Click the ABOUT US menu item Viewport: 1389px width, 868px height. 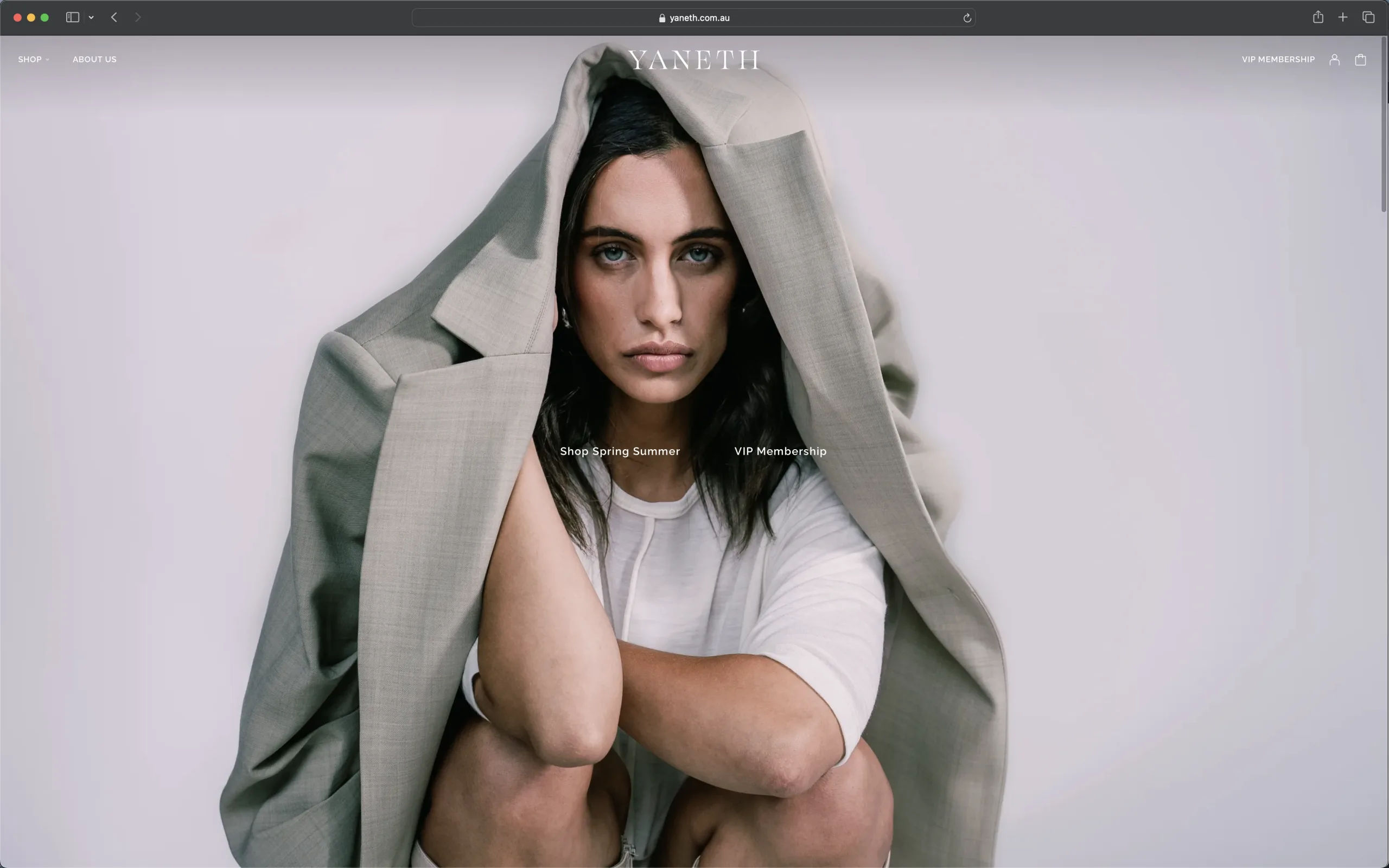[95, 59]
